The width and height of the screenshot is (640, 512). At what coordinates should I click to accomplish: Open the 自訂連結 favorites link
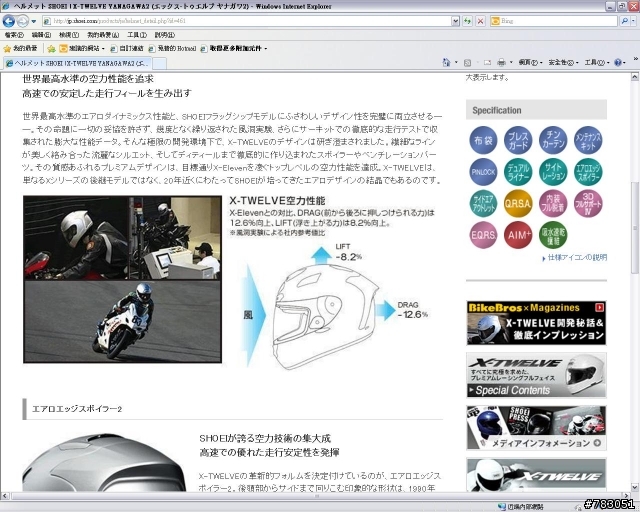point(127,49)
